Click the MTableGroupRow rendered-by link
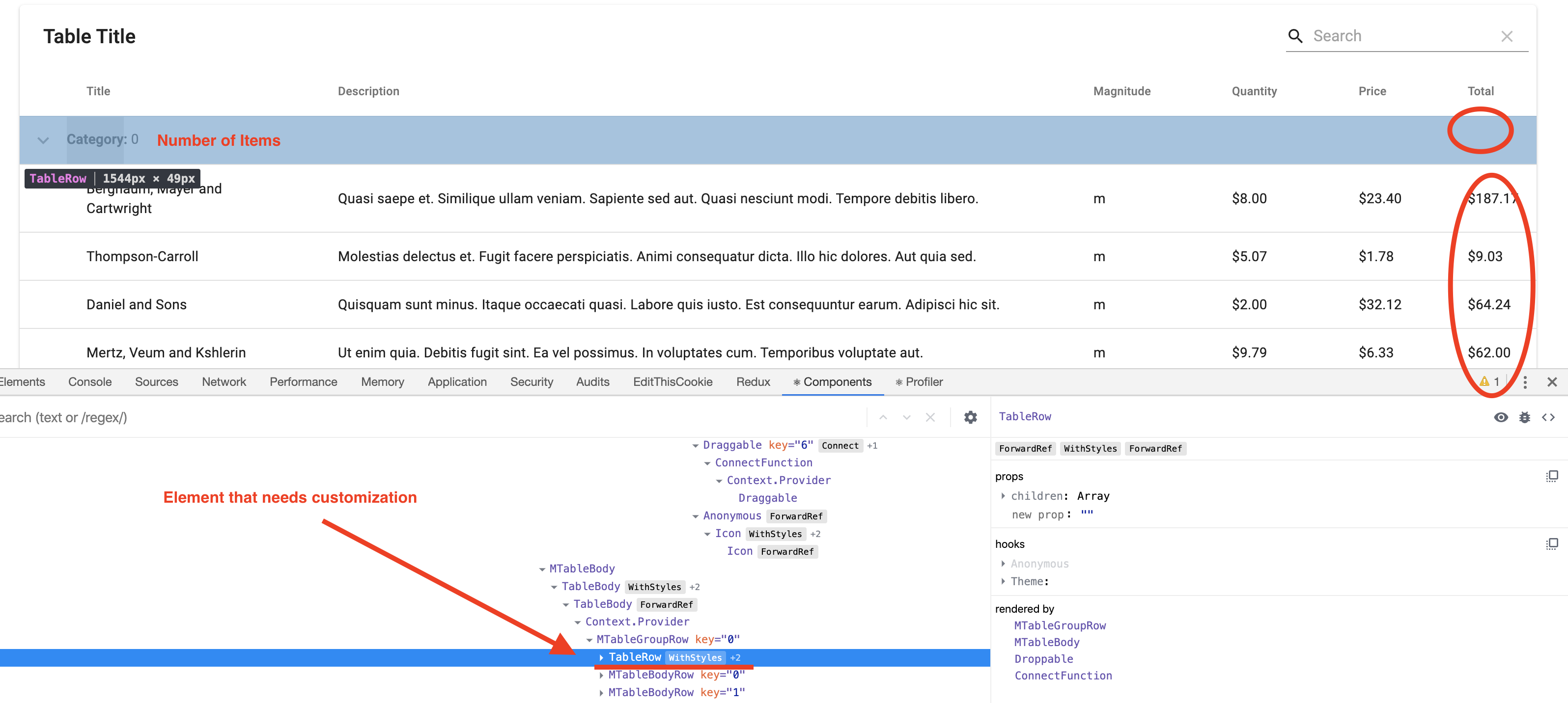 pyautogui.click(x=1060, y=625)
